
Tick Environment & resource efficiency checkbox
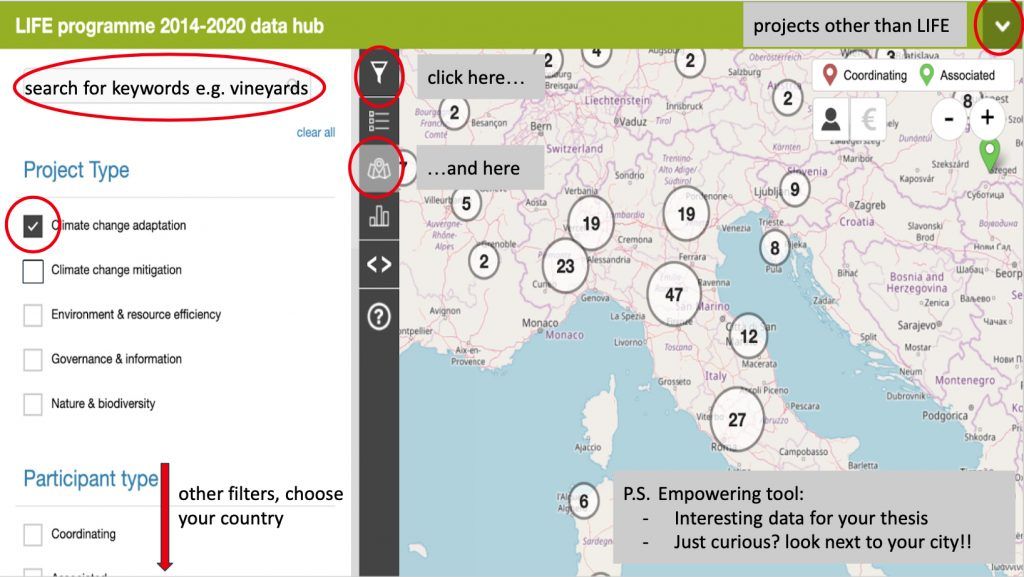click(33, 315)
